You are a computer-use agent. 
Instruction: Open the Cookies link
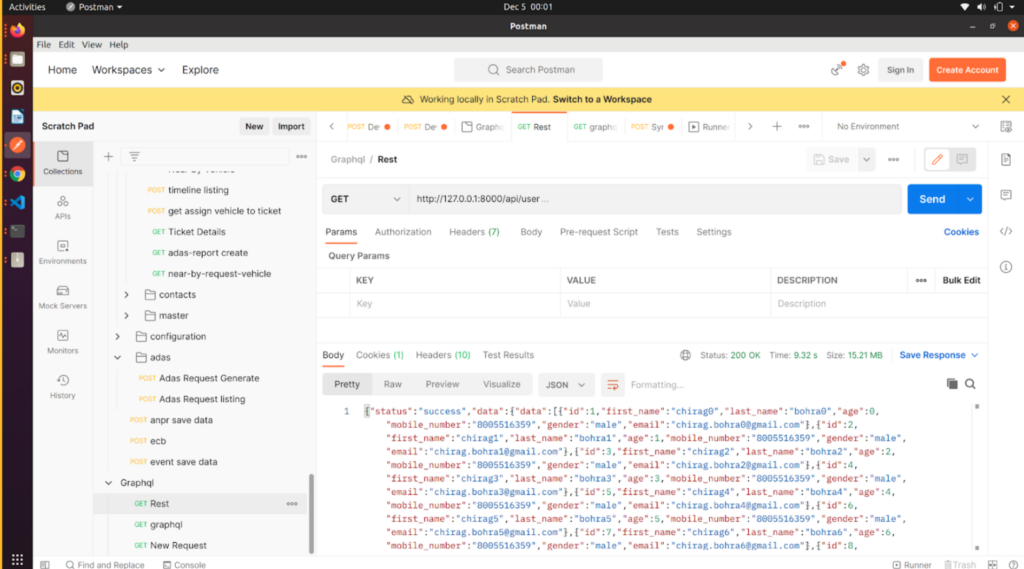(961, 232)
